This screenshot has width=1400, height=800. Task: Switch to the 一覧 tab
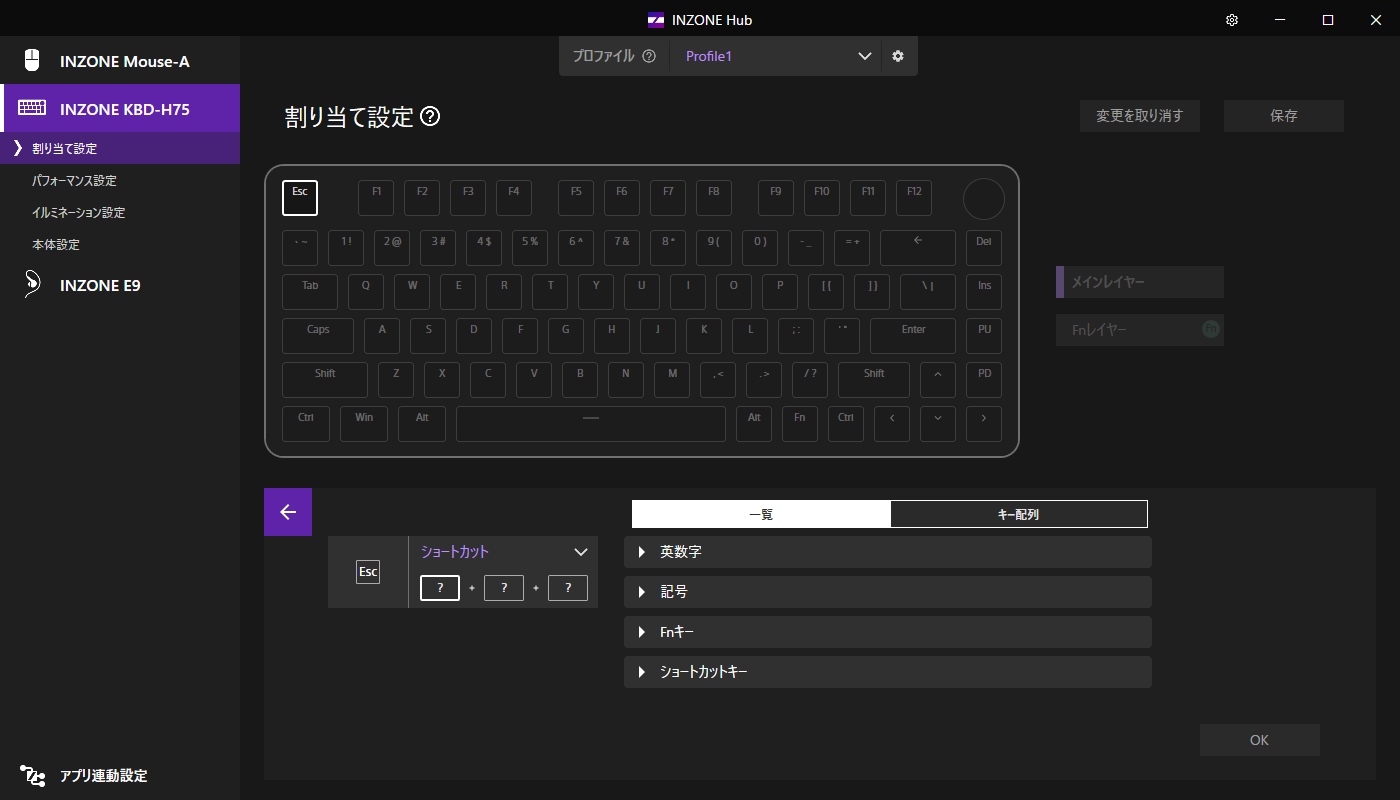761,514
